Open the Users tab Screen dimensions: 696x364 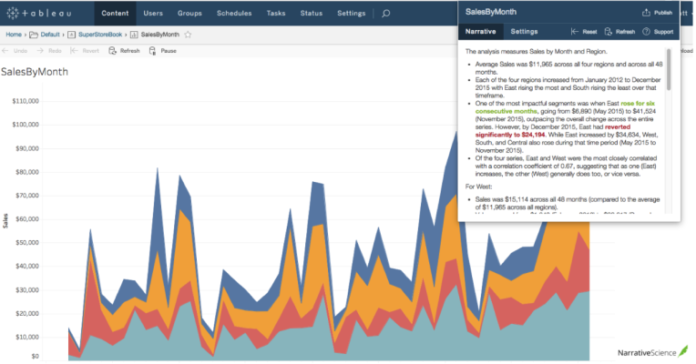(153, 13)
